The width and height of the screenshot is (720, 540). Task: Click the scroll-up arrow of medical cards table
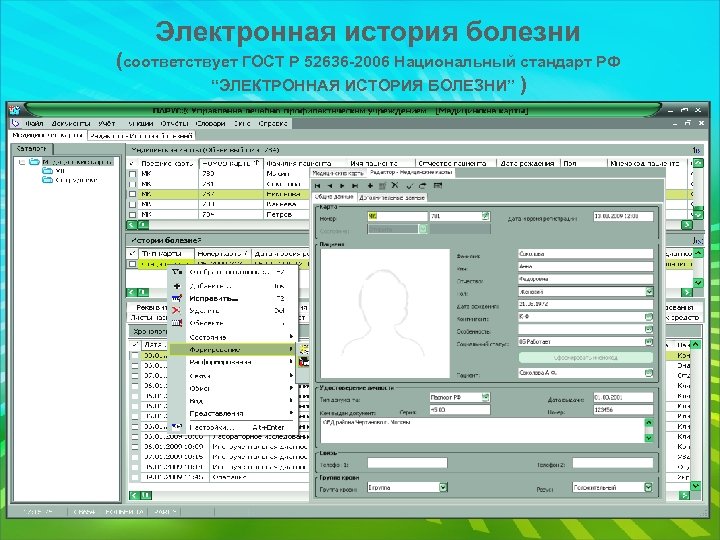[x=698, y=163]
